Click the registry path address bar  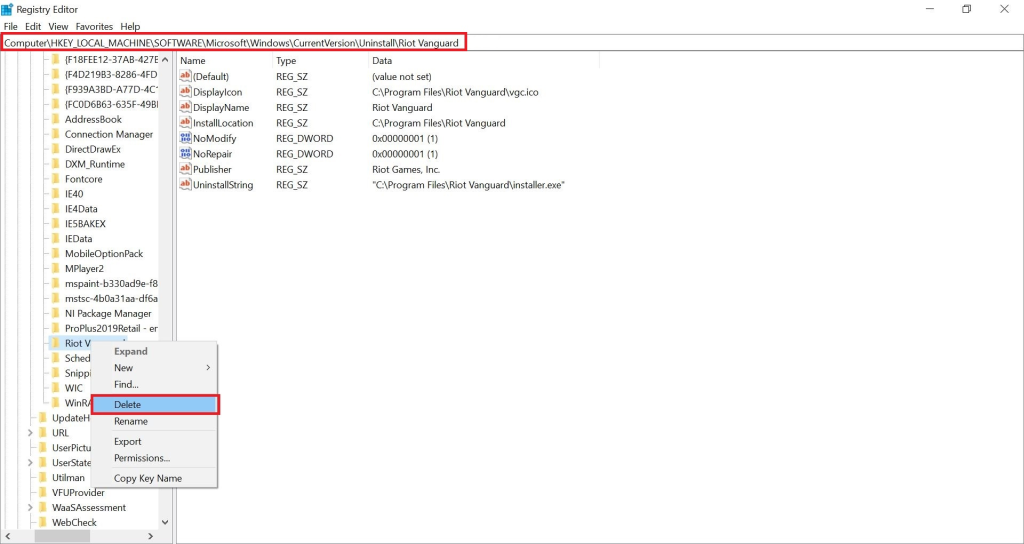click(511, 42)
